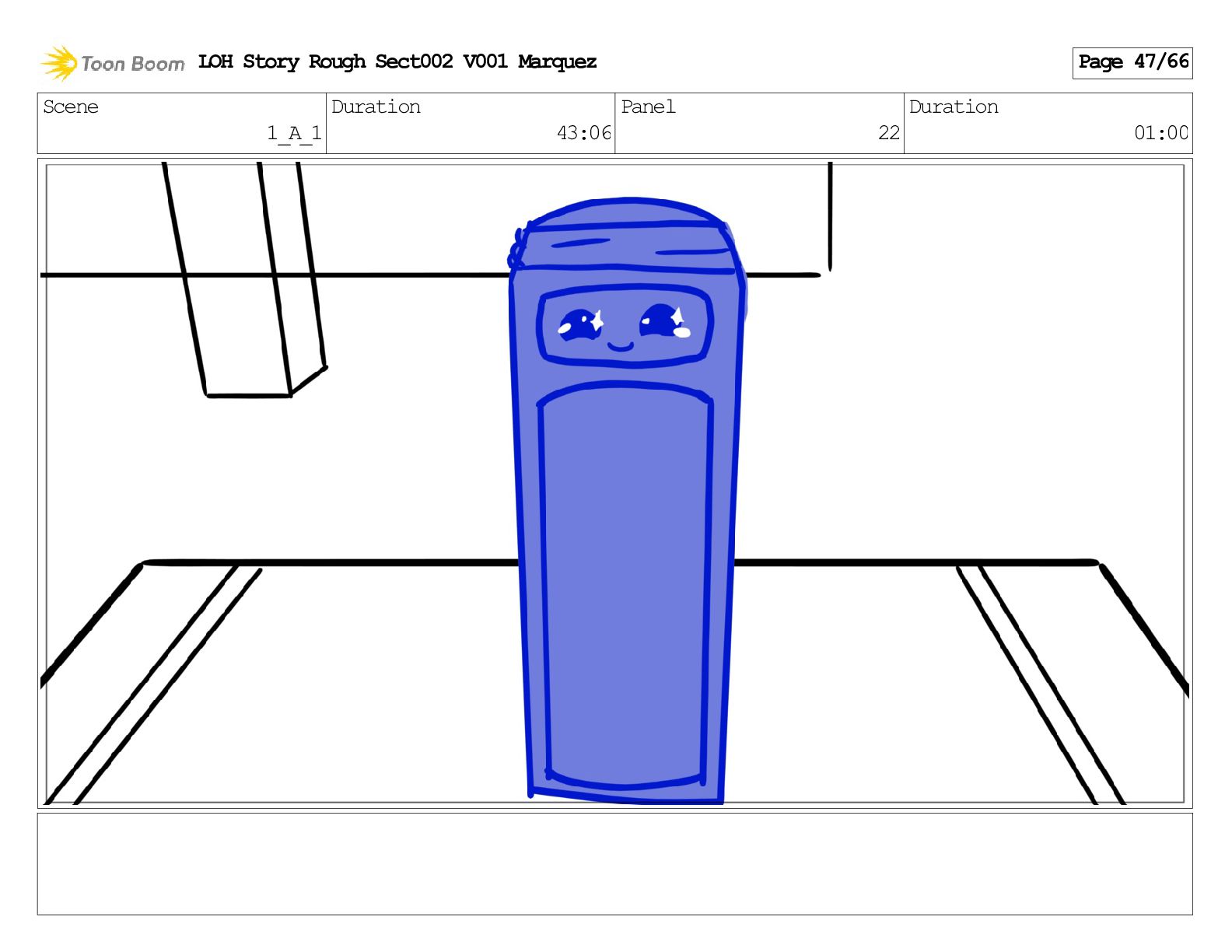Click the 'Panel' header label

(x=648, y=107)
